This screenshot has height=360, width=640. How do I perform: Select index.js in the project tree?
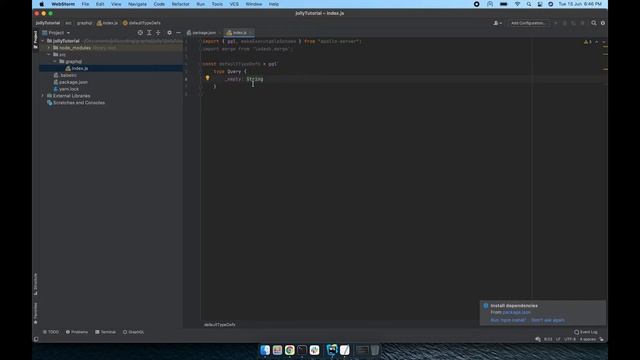[77, 69]
